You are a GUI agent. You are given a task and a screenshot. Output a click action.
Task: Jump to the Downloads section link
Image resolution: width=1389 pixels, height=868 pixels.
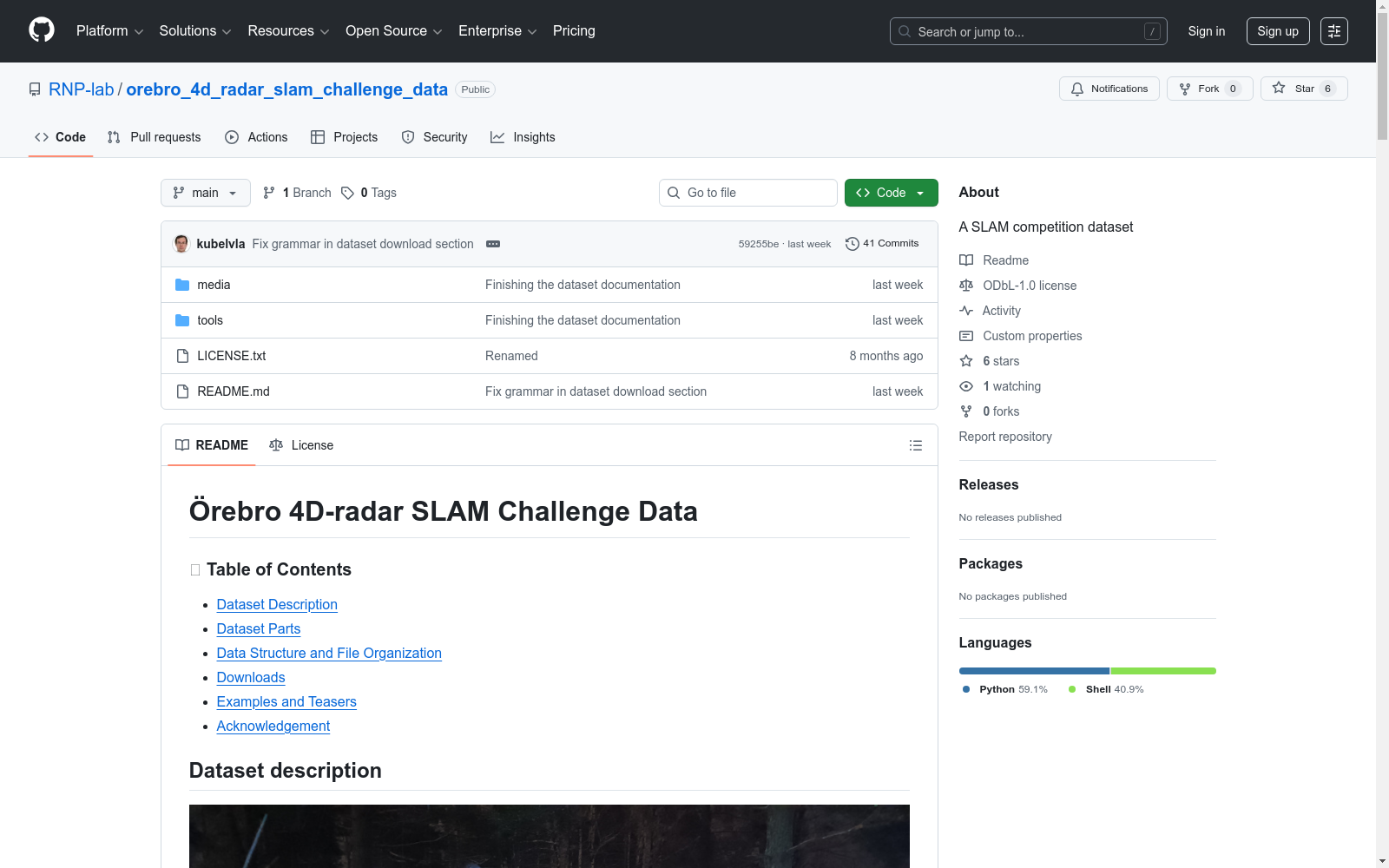tap(251, 677)
